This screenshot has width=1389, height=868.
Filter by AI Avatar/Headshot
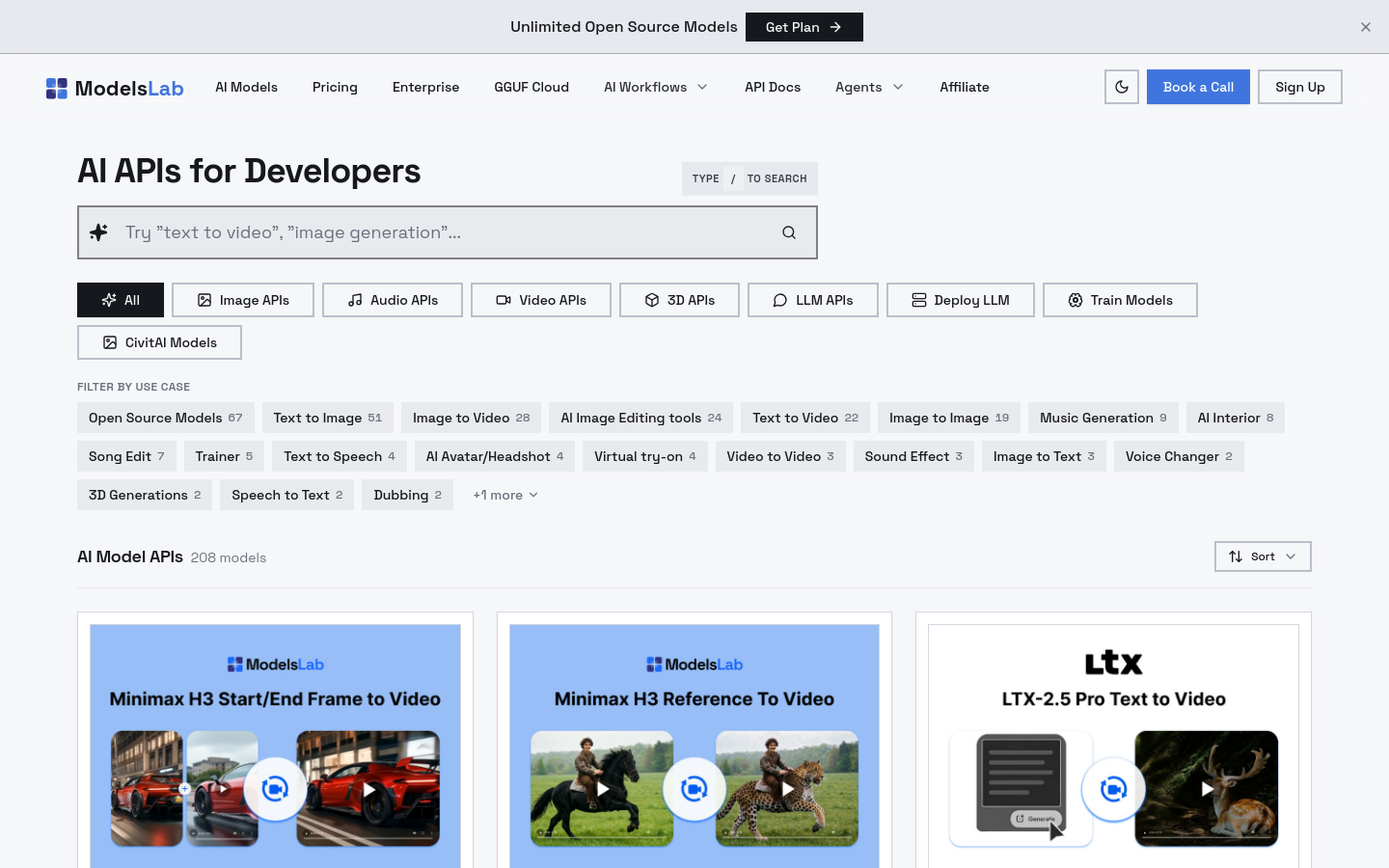point(495,456)
